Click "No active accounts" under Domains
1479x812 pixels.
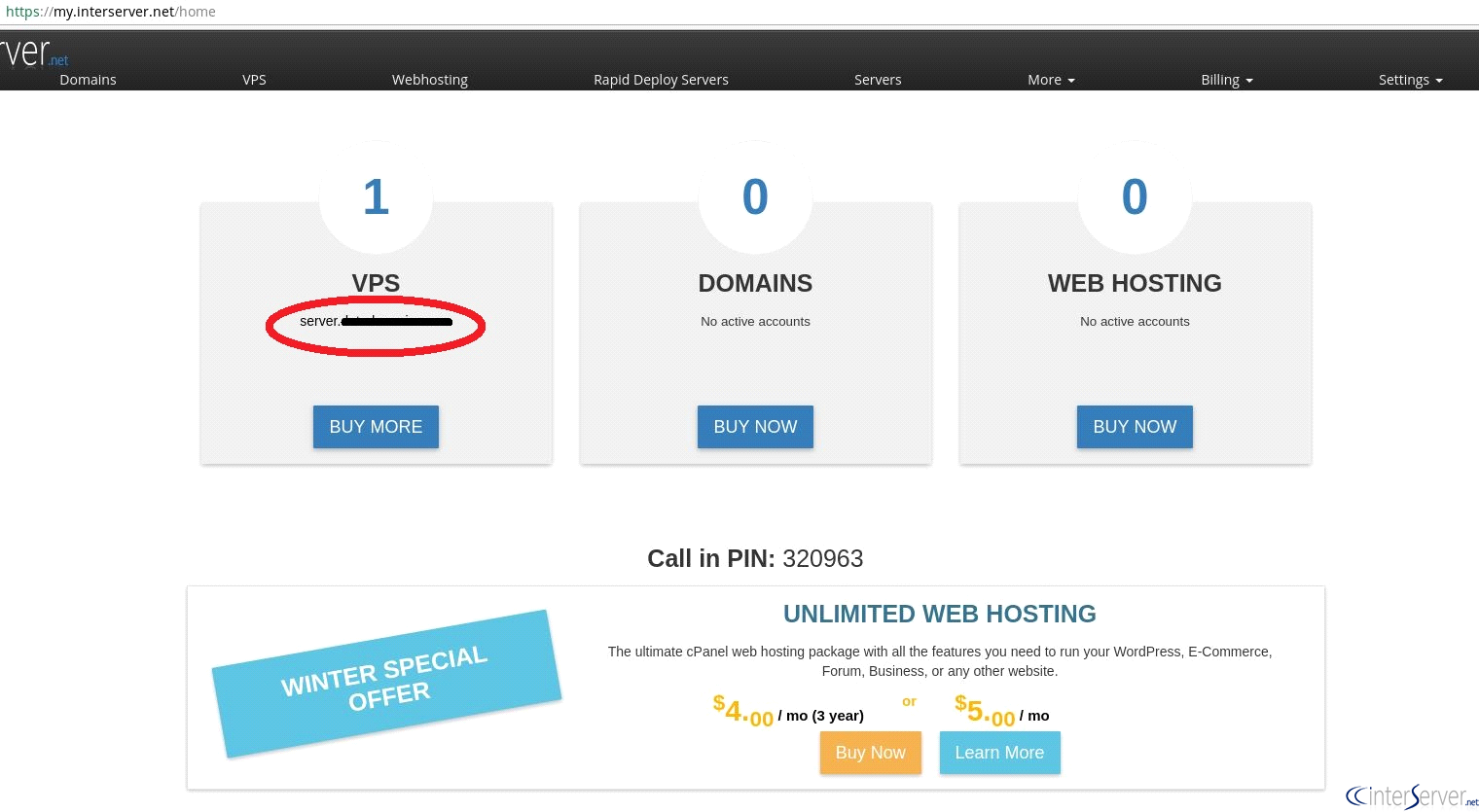click(x=755, y=321)
